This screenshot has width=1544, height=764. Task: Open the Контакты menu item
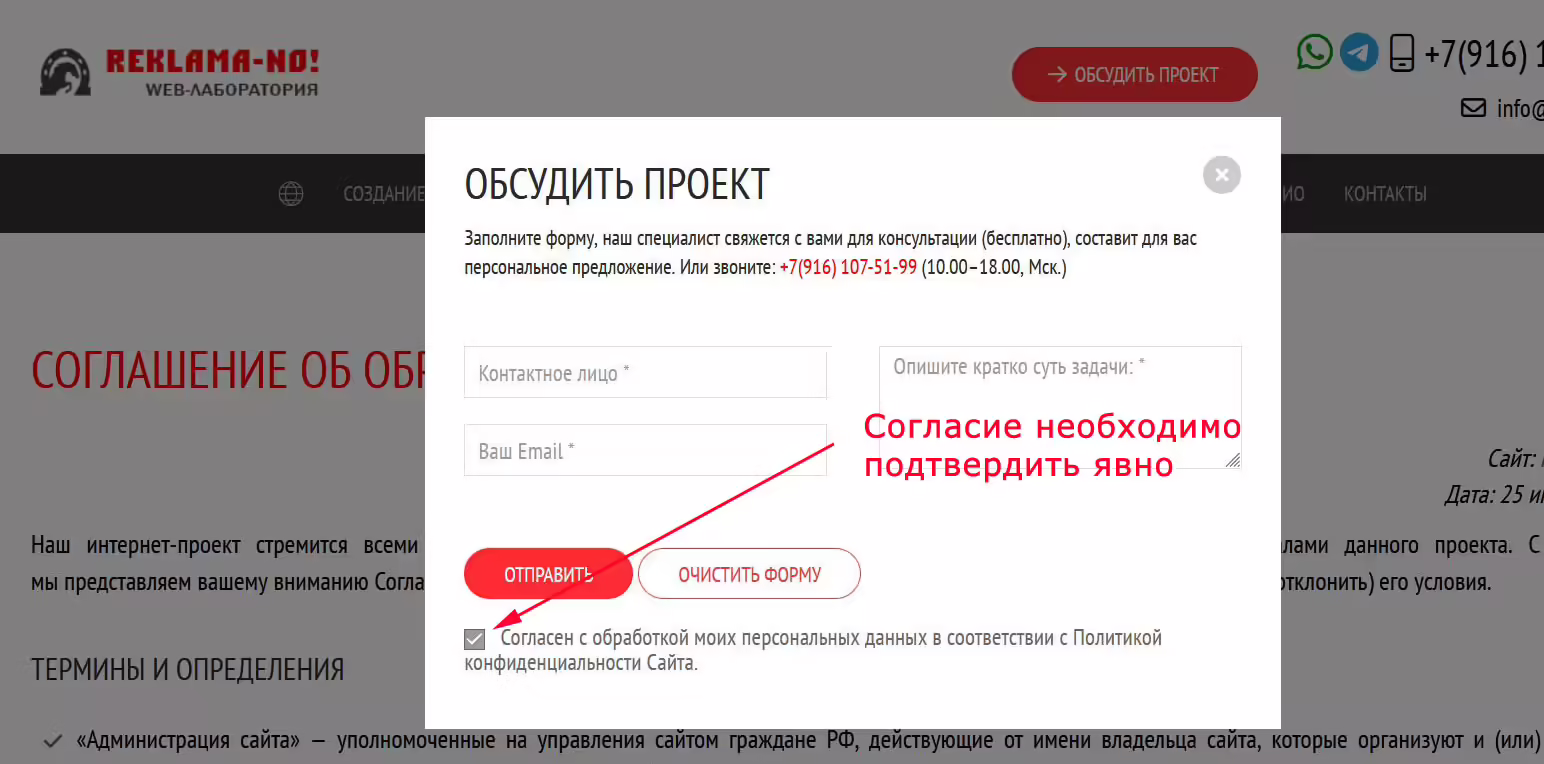1385,194
